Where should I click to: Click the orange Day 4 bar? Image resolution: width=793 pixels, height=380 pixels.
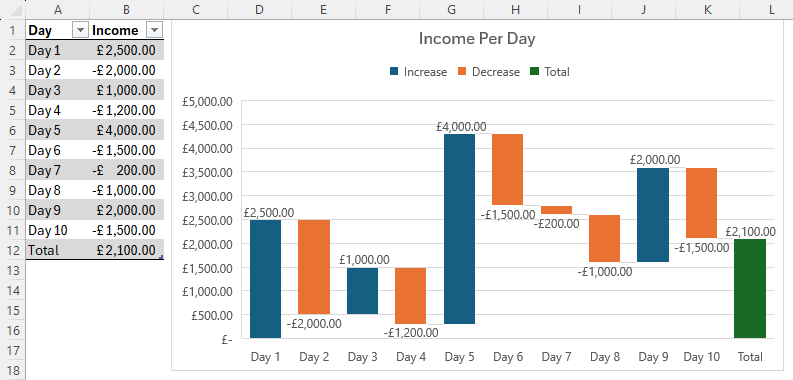(411, 295)
